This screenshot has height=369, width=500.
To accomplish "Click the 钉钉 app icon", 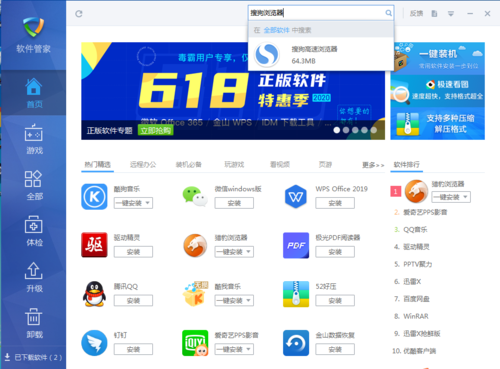I will coord(94,343).
